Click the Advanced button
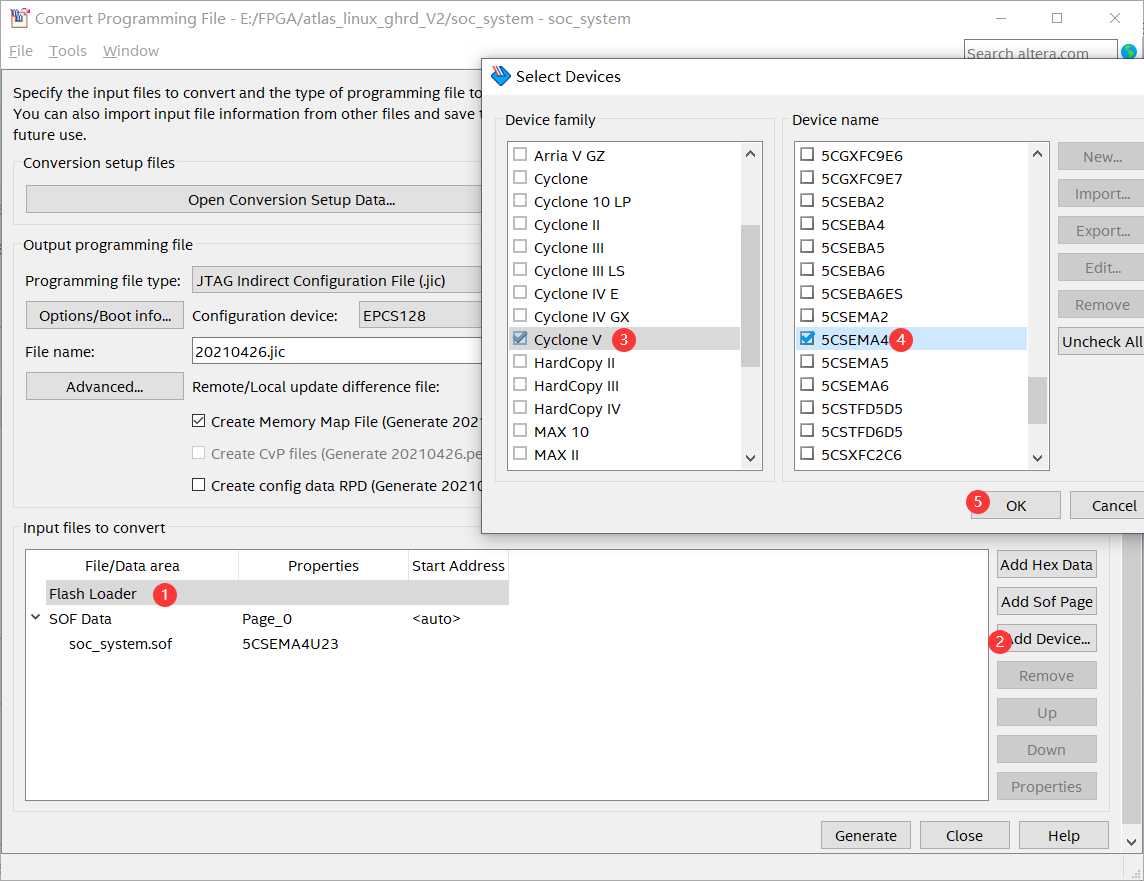Screen dimensions: 1144x881 click(105, 387)
